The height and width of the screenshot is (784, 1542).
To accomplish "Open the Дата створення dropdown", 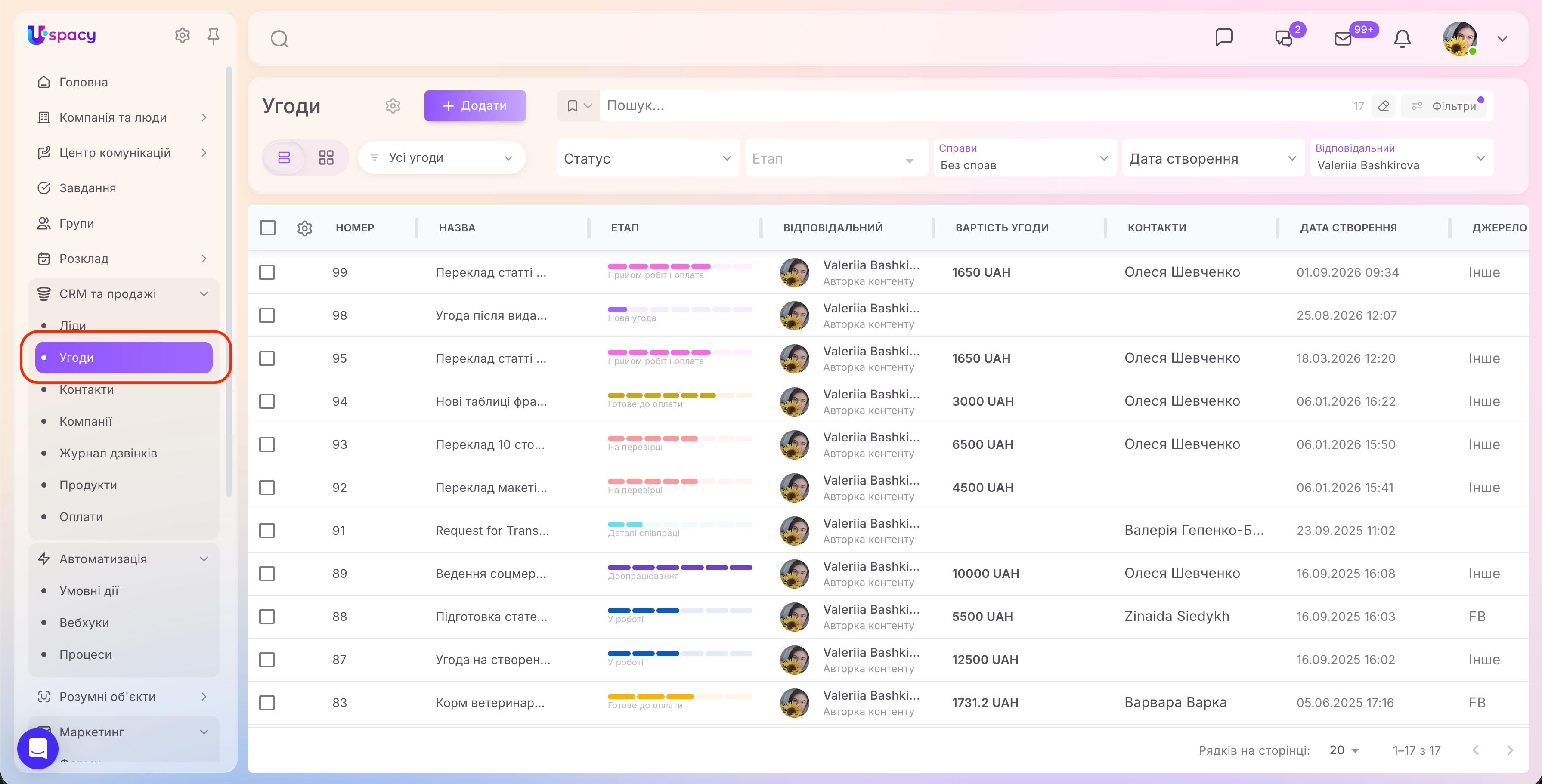I will (x=1213, y=158).
